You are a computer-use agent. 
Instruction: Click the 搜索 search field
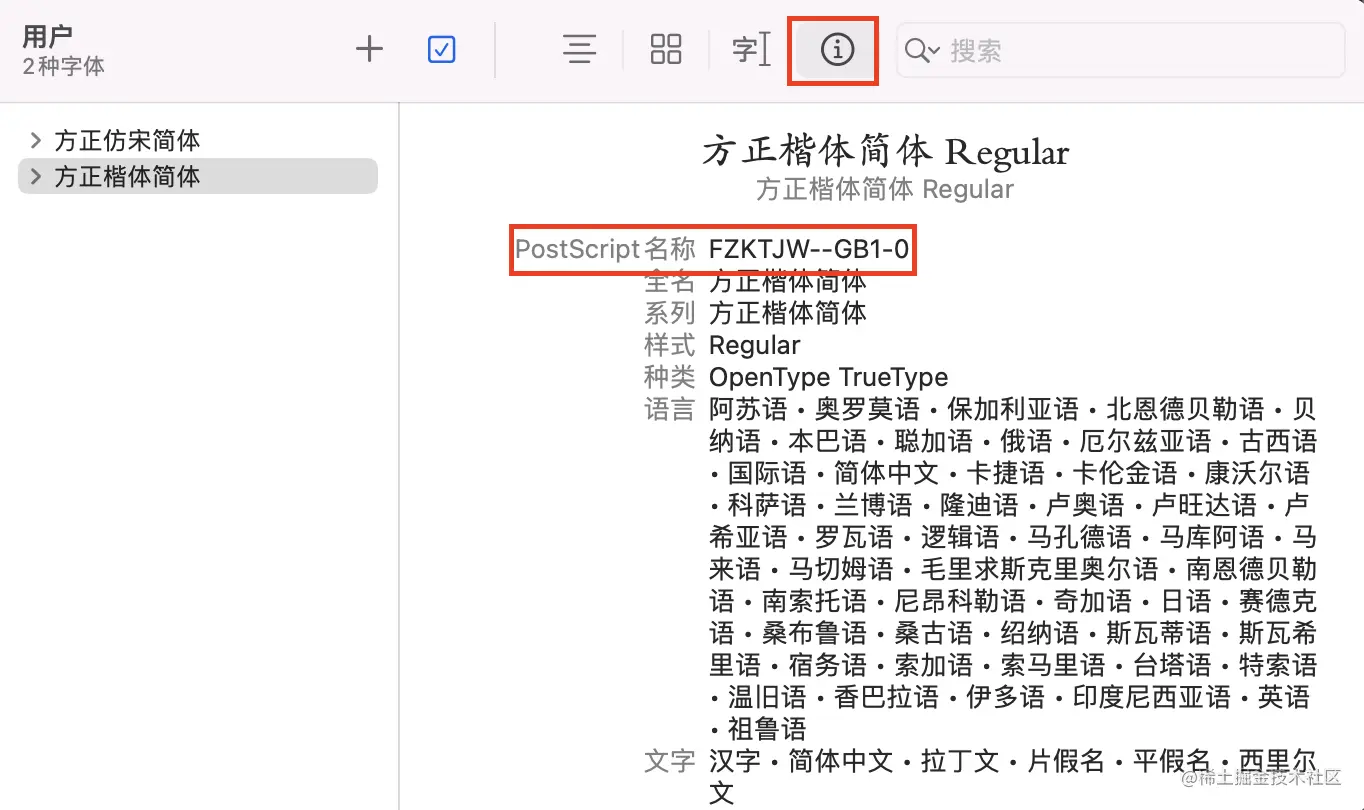1120,50
